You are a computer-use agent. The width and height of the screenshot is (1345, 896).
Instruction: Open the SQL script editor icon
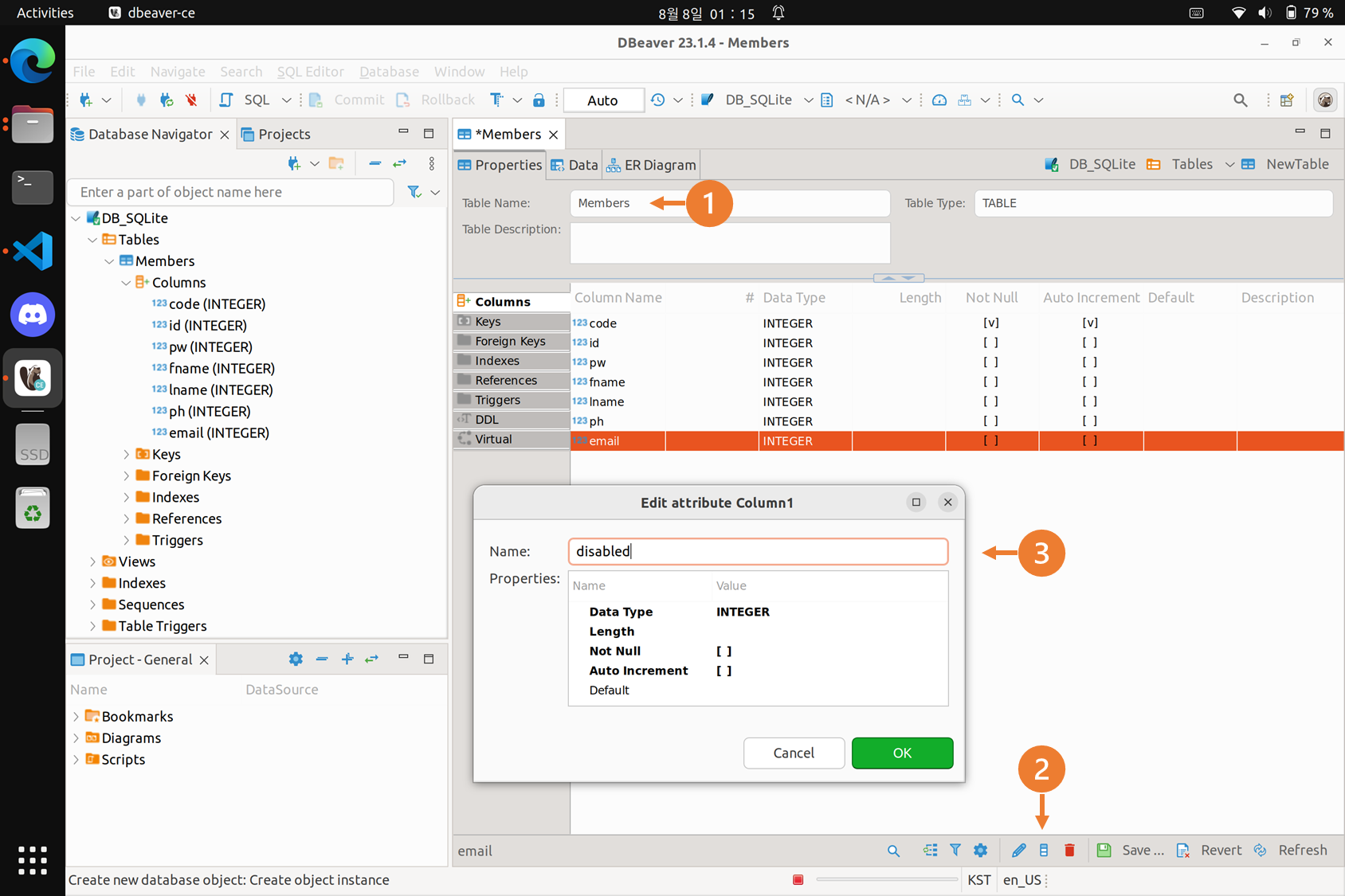pyautogui.click(x=226, y=100)
